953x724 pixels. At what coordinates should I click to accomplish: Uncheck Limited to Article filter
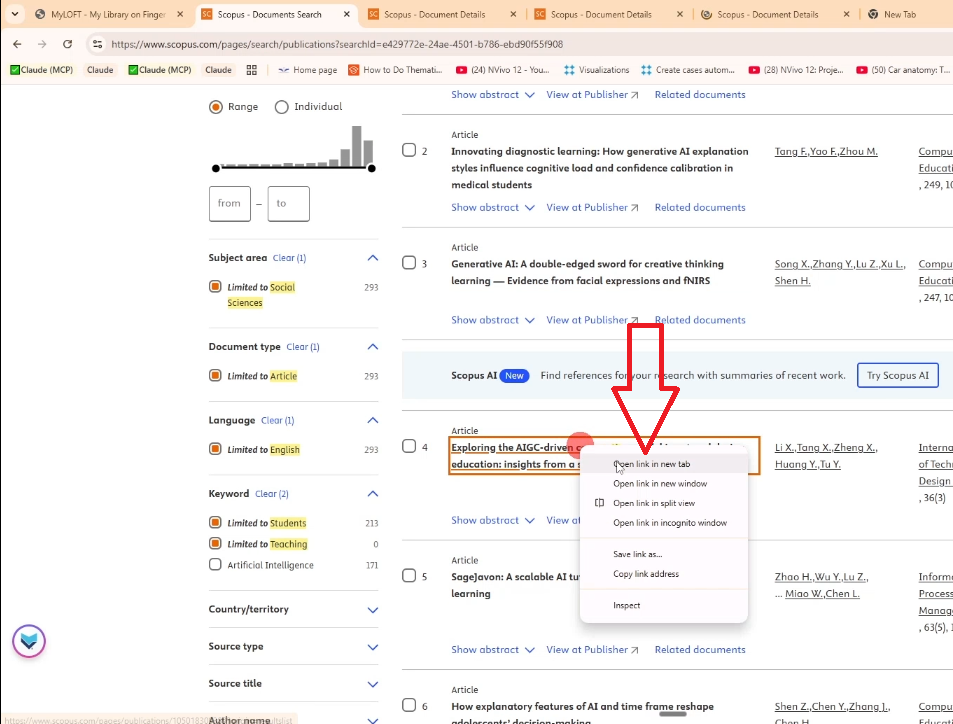[x=215, y=375]
